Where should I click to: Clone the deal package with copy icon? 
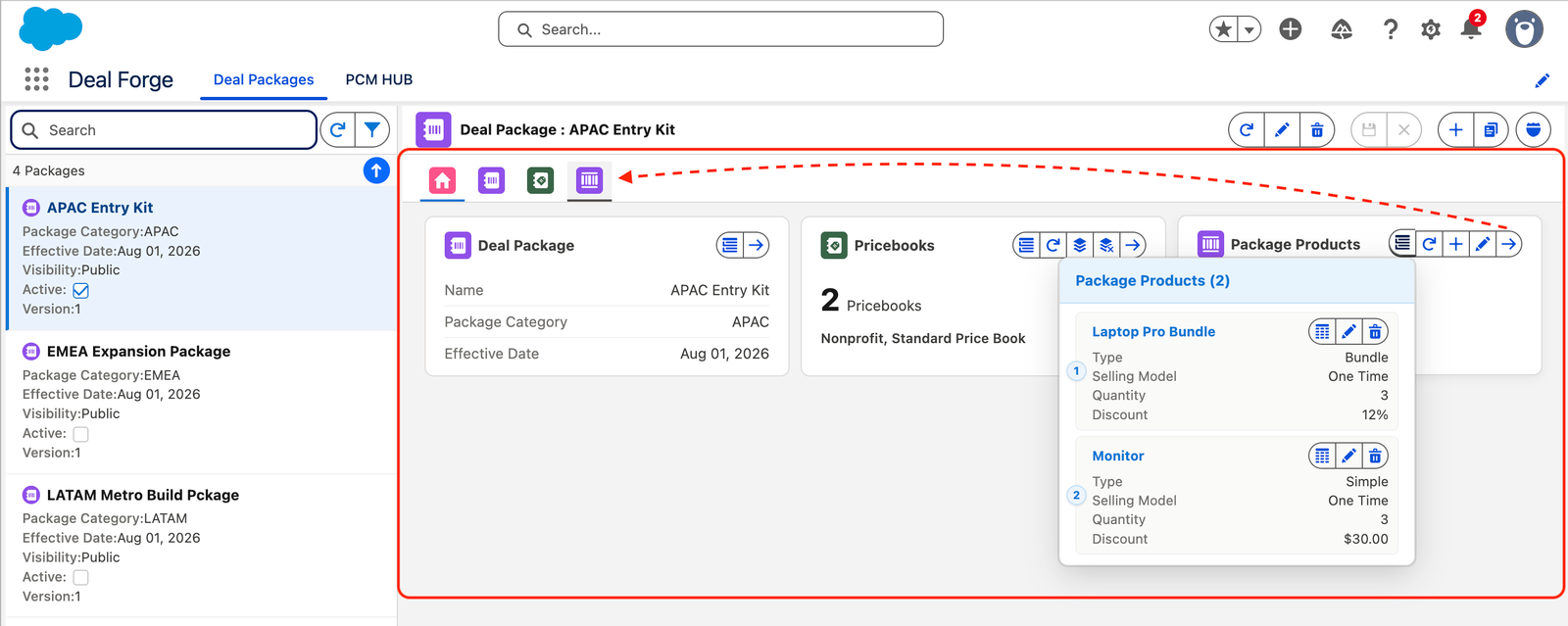tap(1491, 129)
